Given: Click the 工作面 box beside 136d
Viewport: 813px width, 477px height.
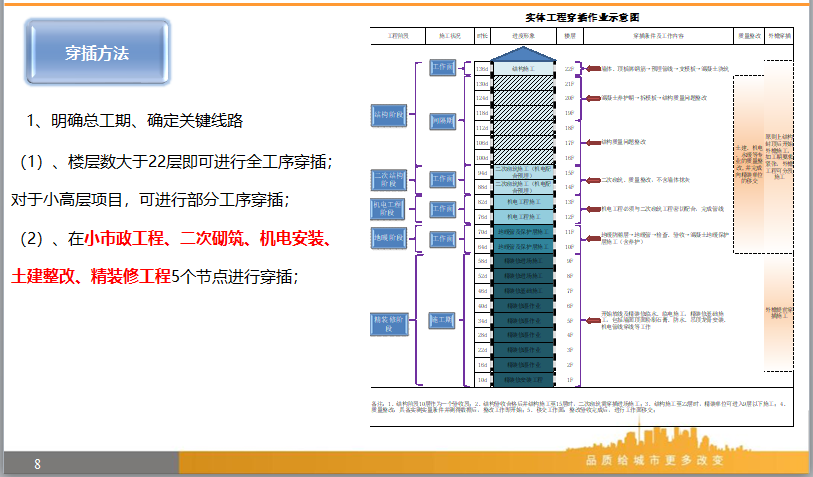Looking at the screenshot, I should click(443, 67).
